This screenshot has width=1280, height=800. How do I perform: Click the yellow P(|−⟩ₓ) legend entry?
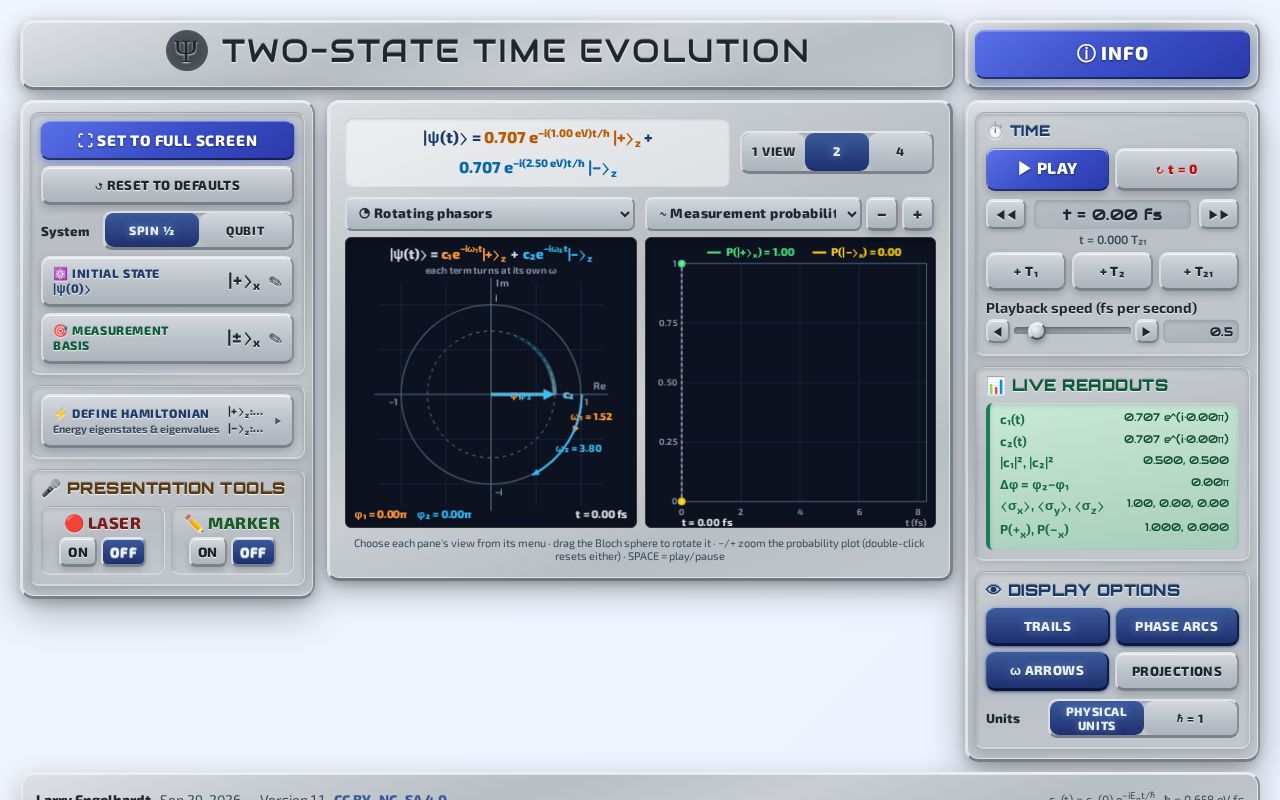(857, 252)
